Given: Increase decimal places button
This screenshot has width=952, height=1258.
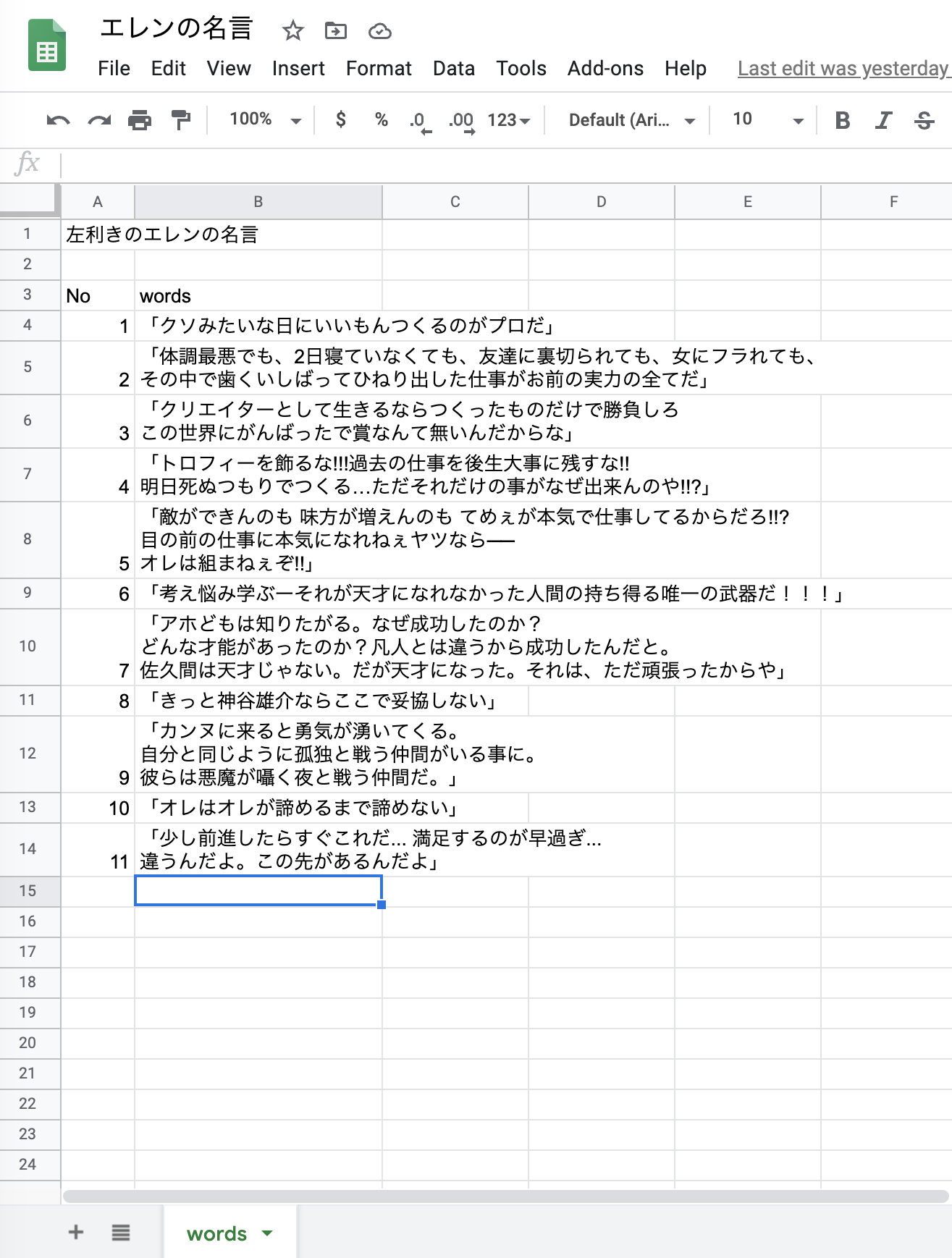Looking at the screenshot, I should [461, 121].
